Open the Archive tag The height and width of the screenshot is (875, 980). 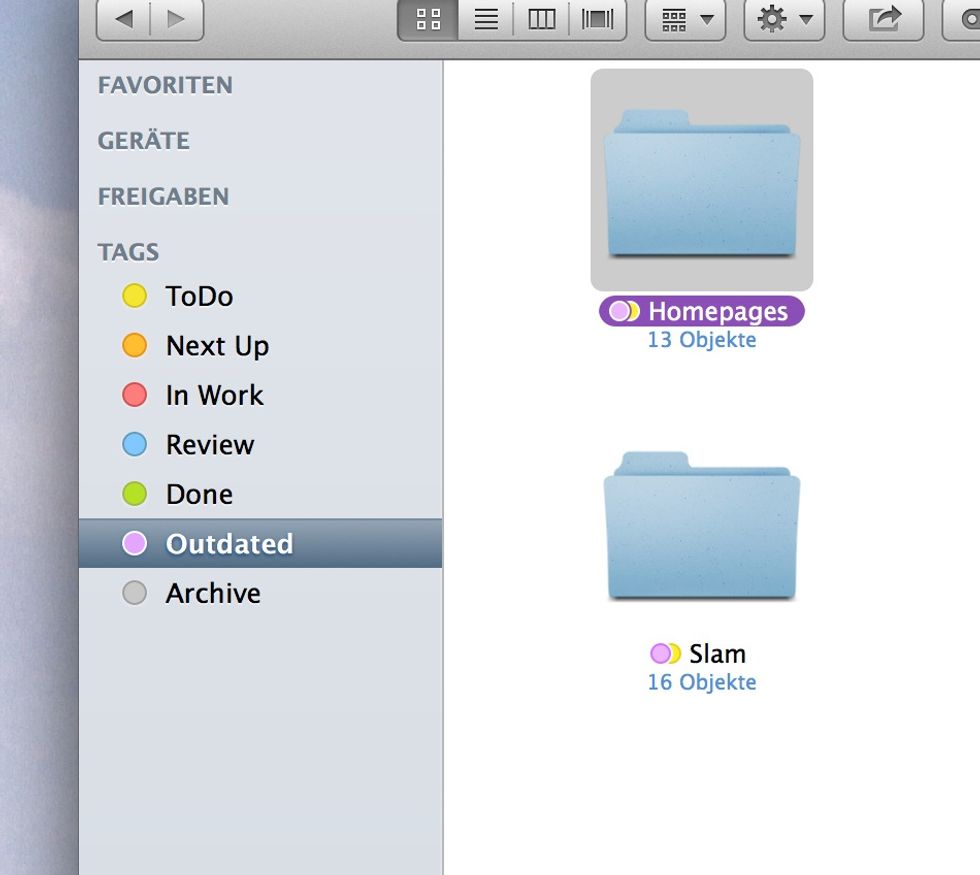(260, 592)
